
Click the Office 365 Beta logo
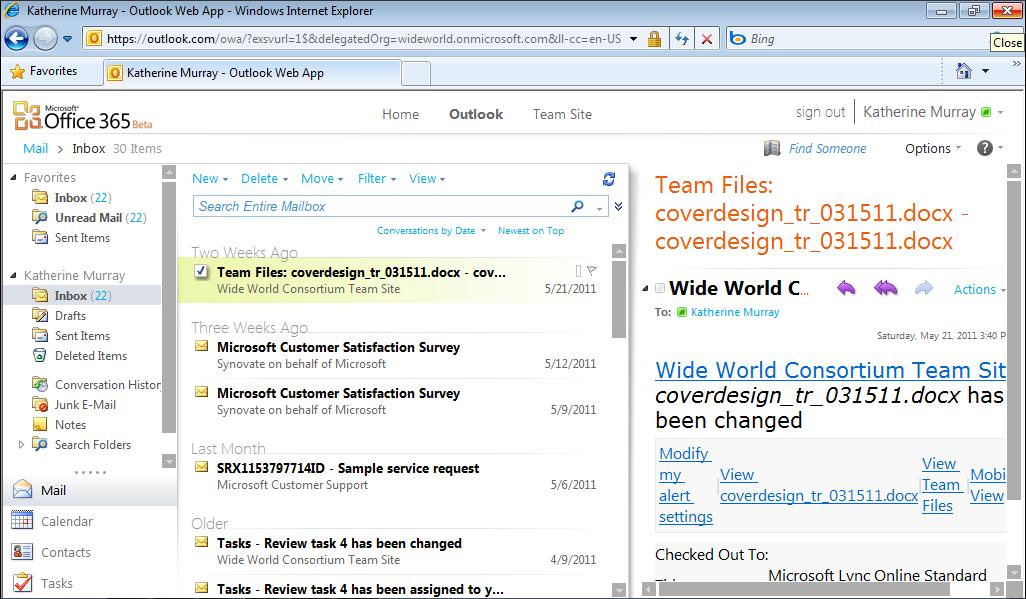pyautogui.click(x=82, y=117)
